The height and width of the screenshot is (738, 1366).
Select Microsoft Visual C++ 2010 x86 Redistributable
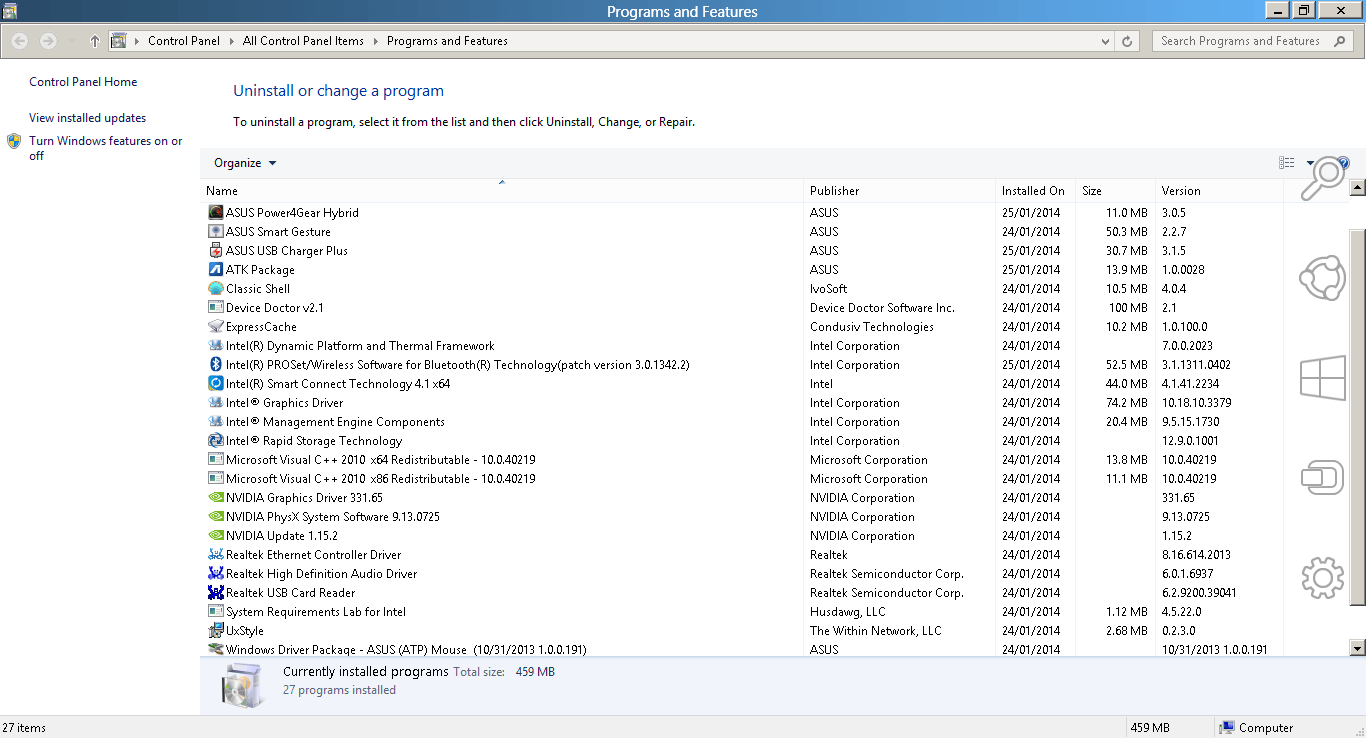click(741, 479)
